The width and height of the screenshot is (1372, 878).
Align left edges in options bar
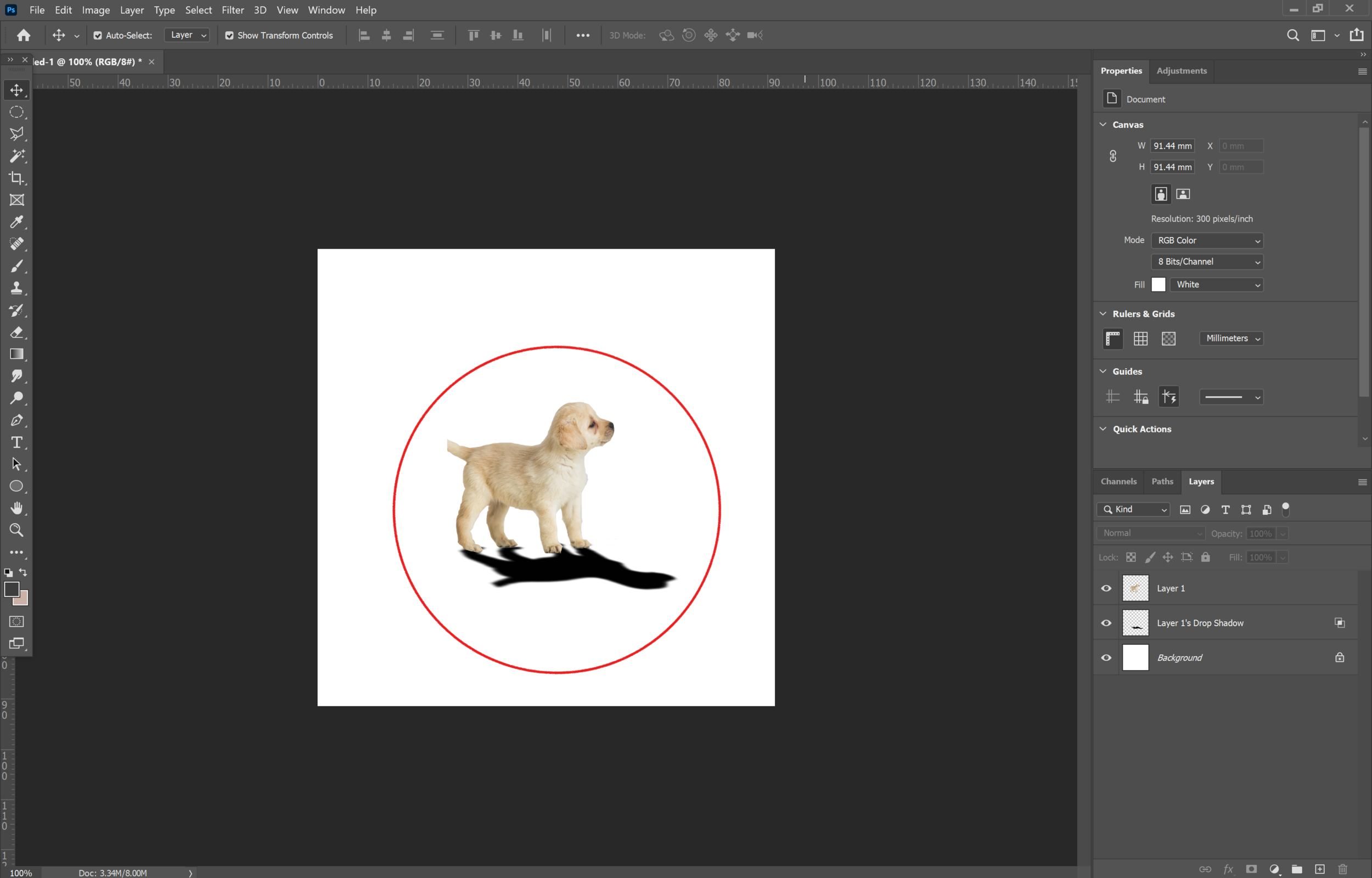[x=364, y=35]
